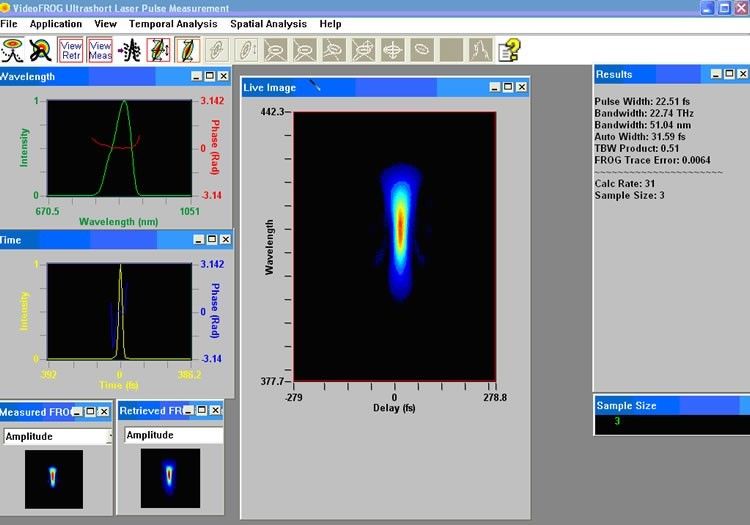Close the Retrieved FROG window
This screenshot has height=525, width=750.
tap(215, 410)
